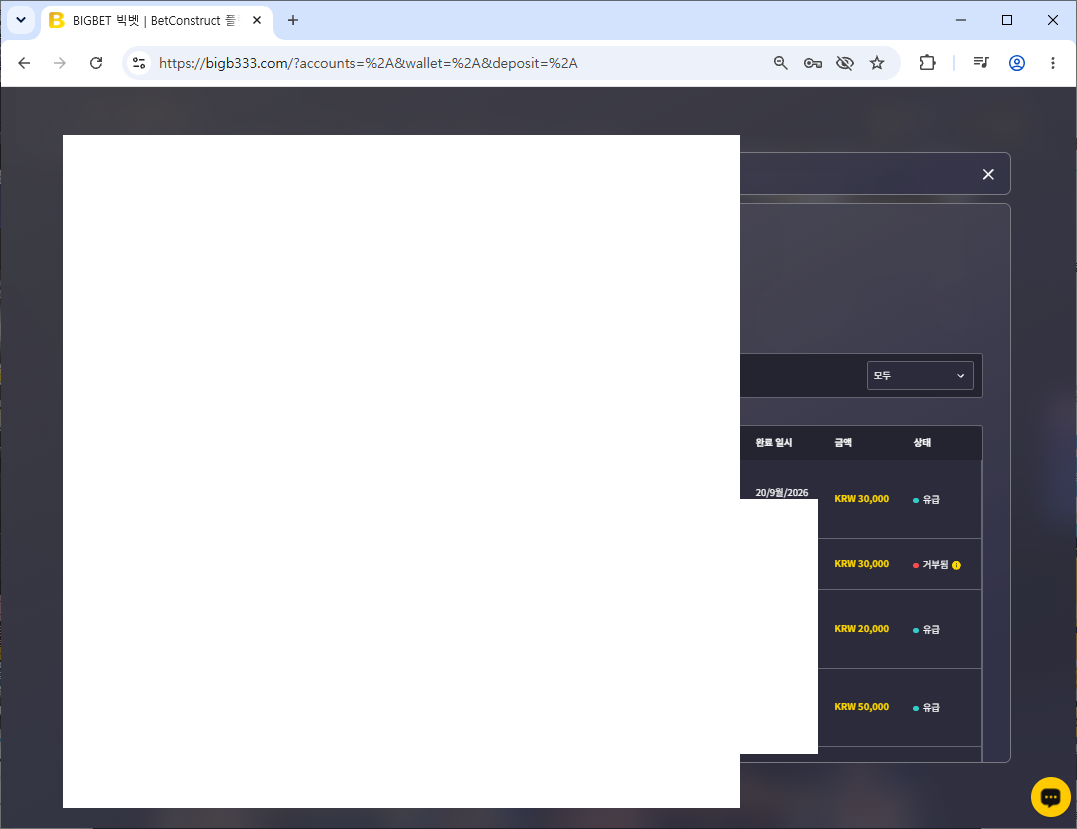Click the zoom magnifier in address bar
Screen dimensions: 1077x829
pyautogui.click(x=780, y=63)
